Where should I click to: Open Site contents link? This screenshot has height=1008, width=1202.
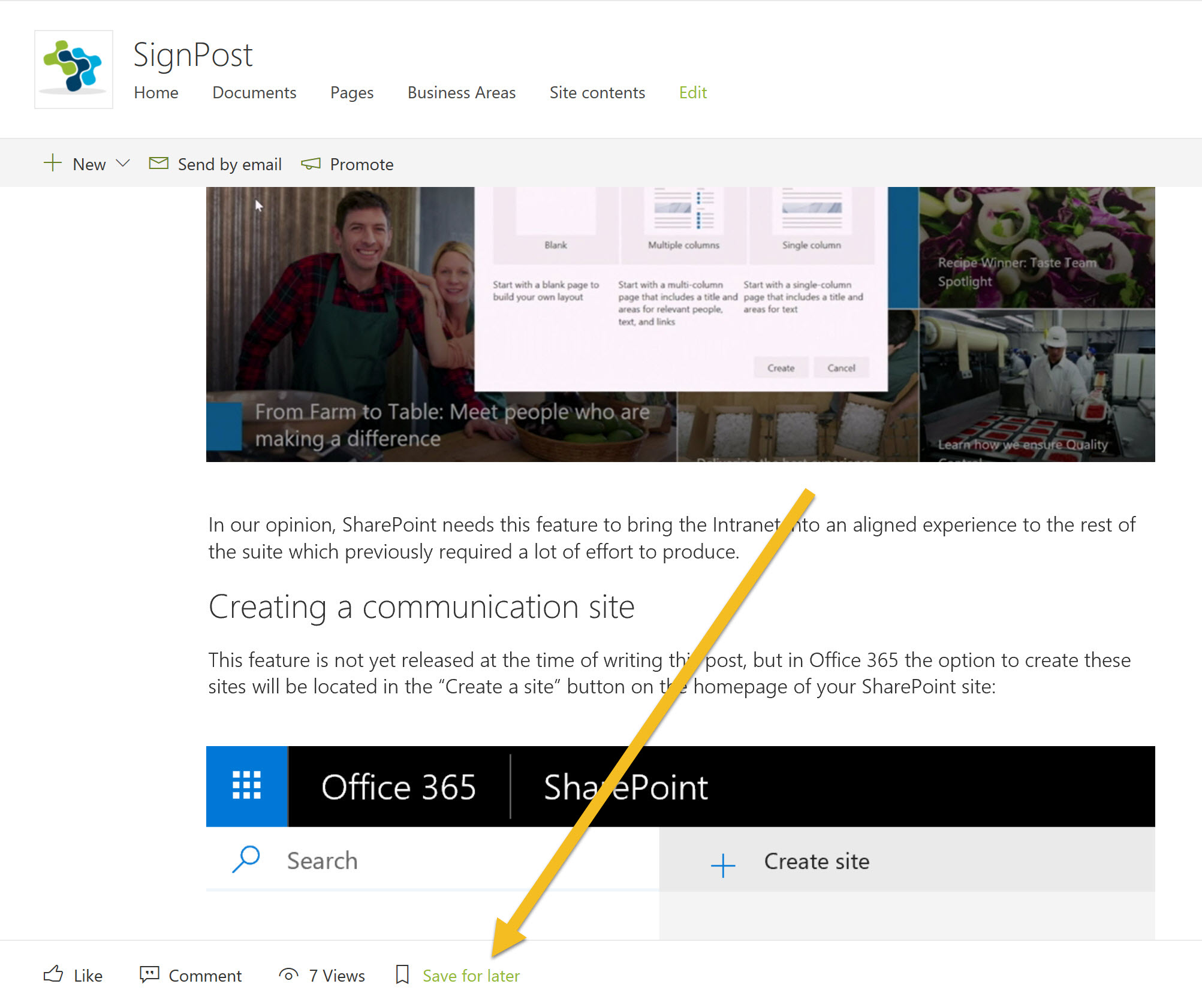tap(597, 92)
